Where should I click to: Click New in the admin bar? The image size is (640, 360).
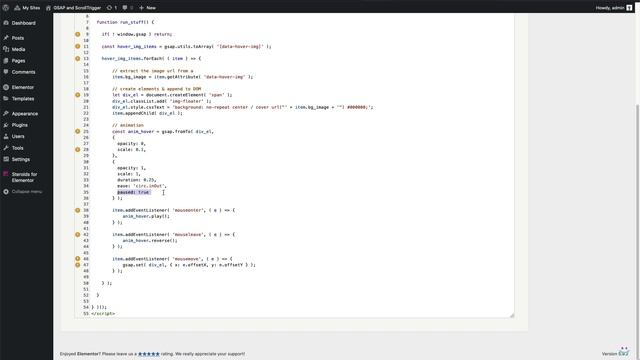tap(147, 8)
